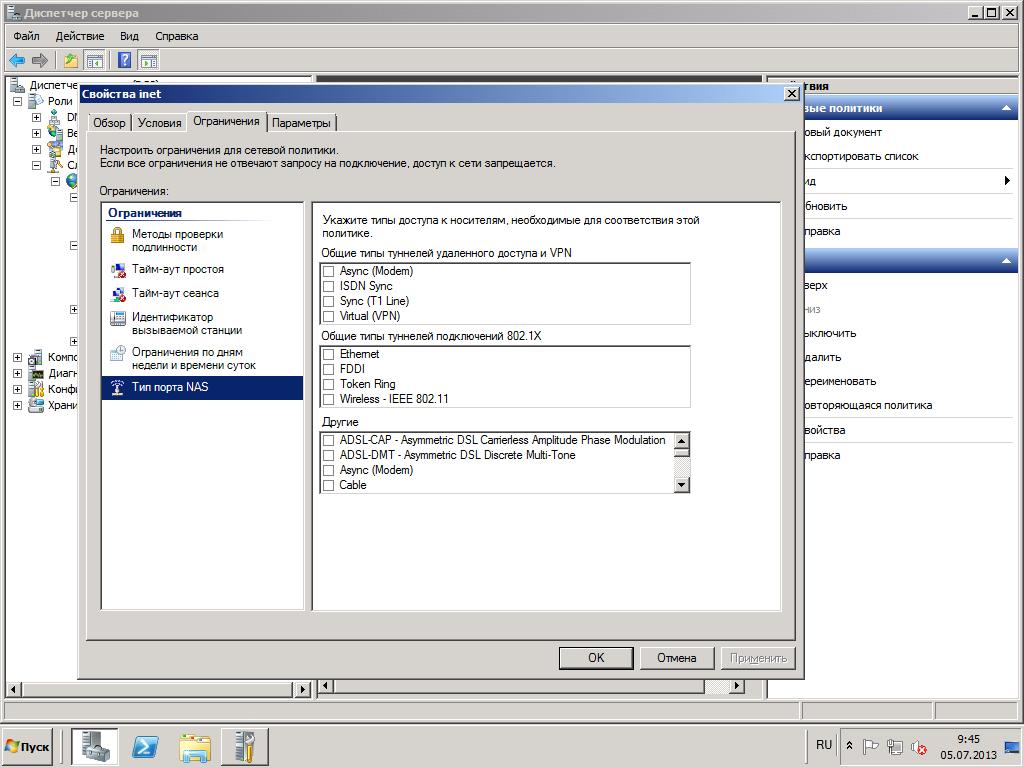Check the Ethernet tunnel type
The height and width of the screenshot is (768, 1024).
click(328, 354)
